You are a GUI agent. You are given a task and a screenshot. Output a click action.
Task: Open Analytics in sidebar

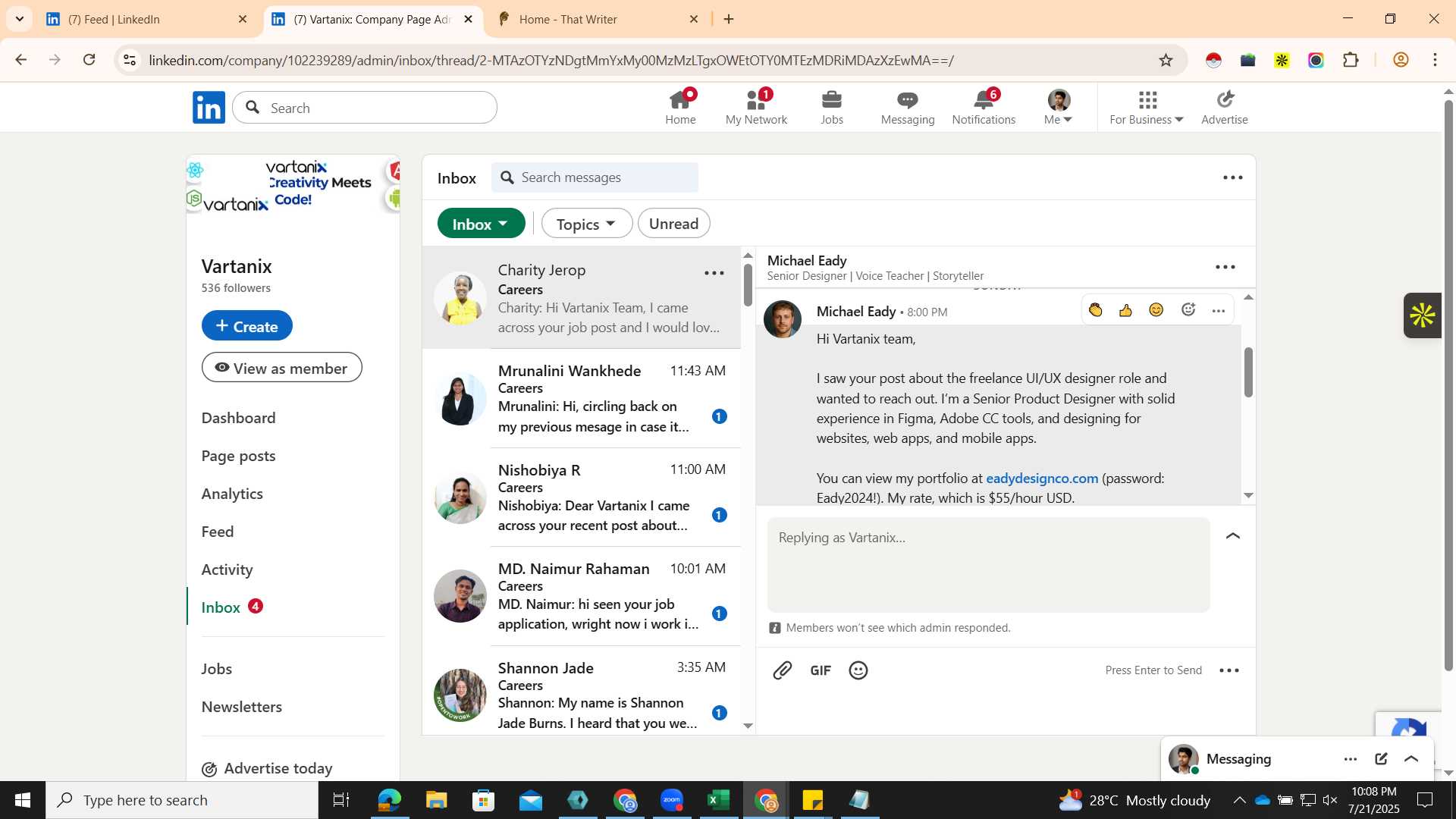tap(232, 494)
